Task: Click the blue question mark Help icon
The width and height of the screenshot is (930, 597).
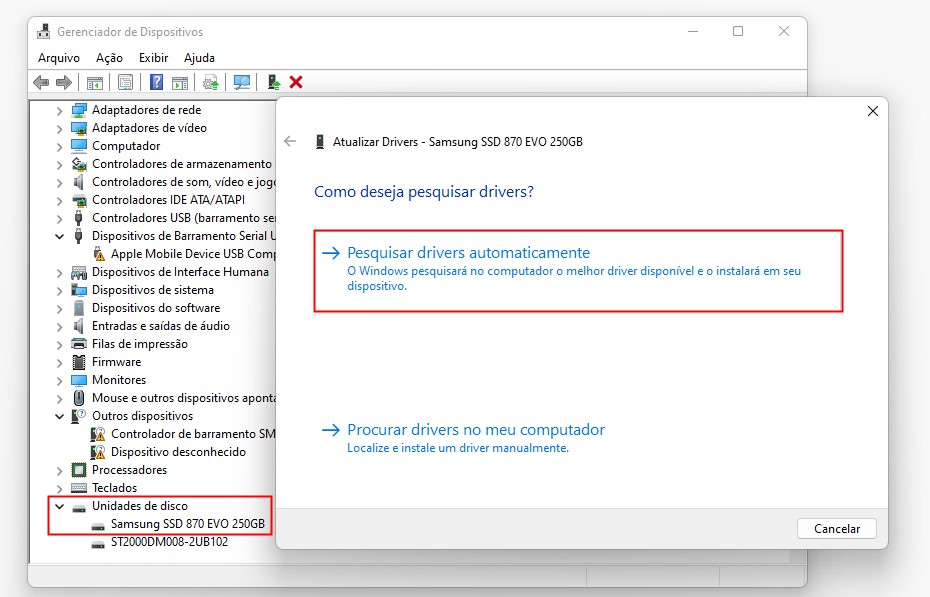Action: coord(156,82)
